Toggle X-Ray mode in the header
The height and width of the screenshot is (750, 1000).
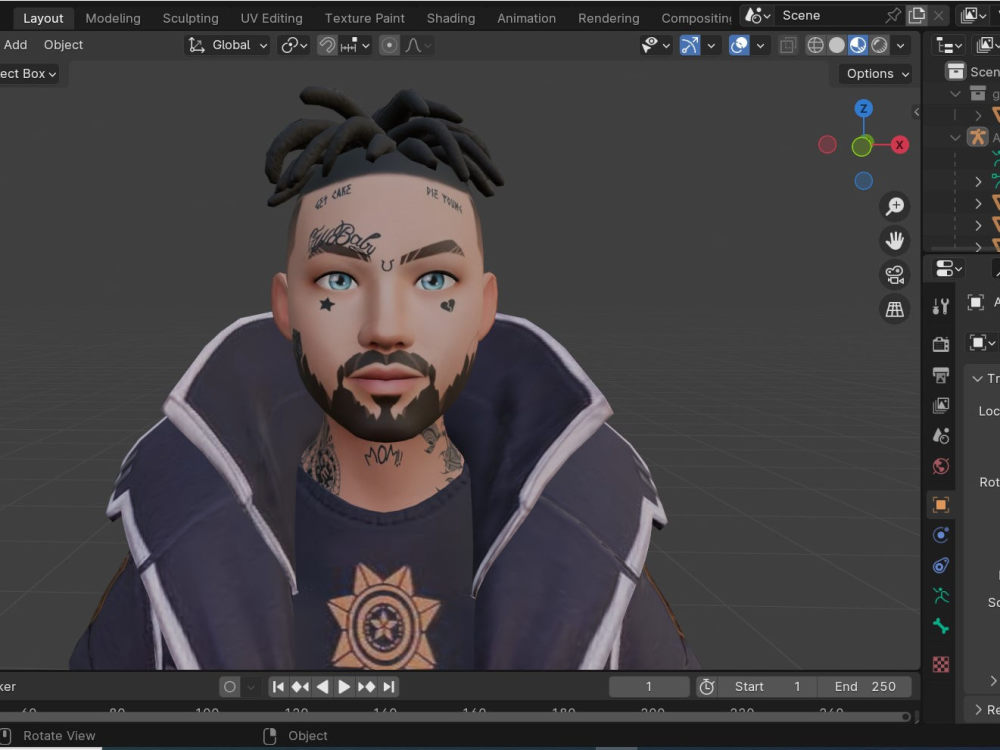(788, 45)
